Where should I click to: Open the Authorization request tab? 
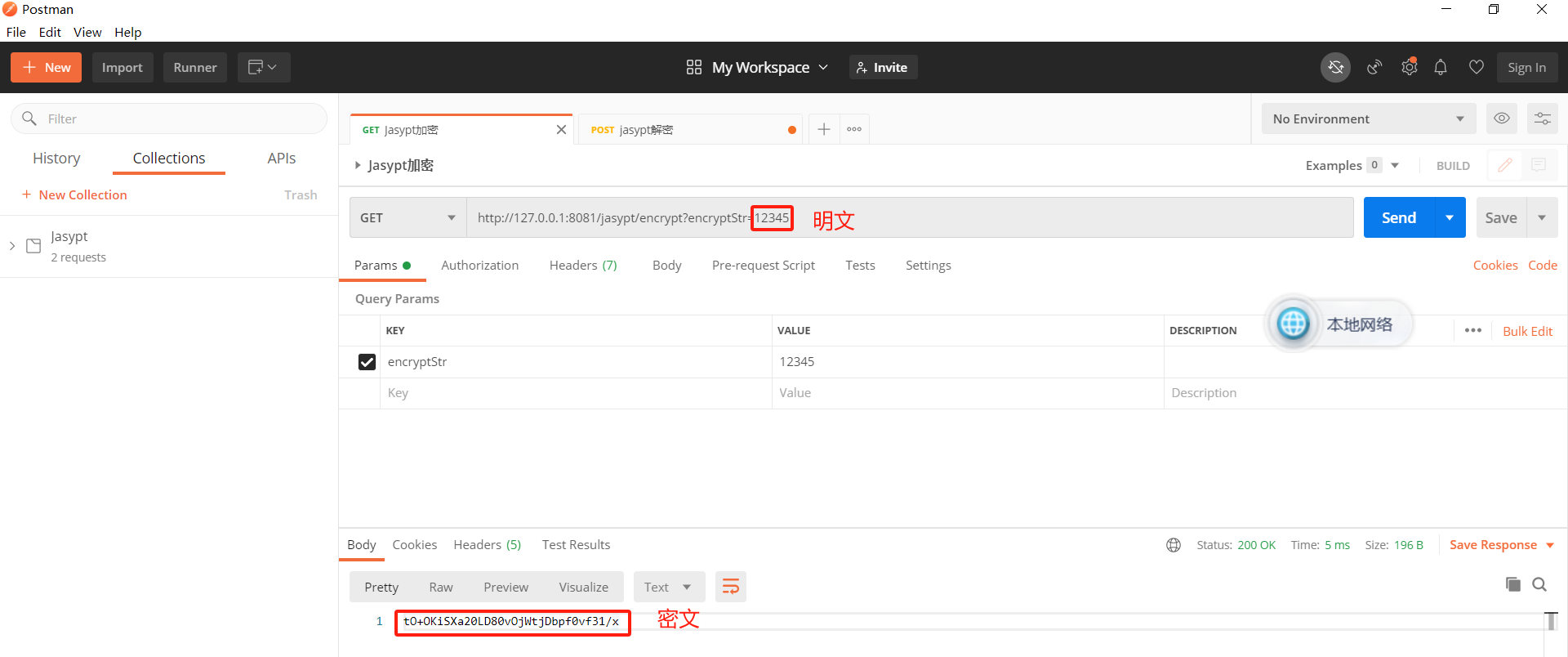[x=480, y=266]
